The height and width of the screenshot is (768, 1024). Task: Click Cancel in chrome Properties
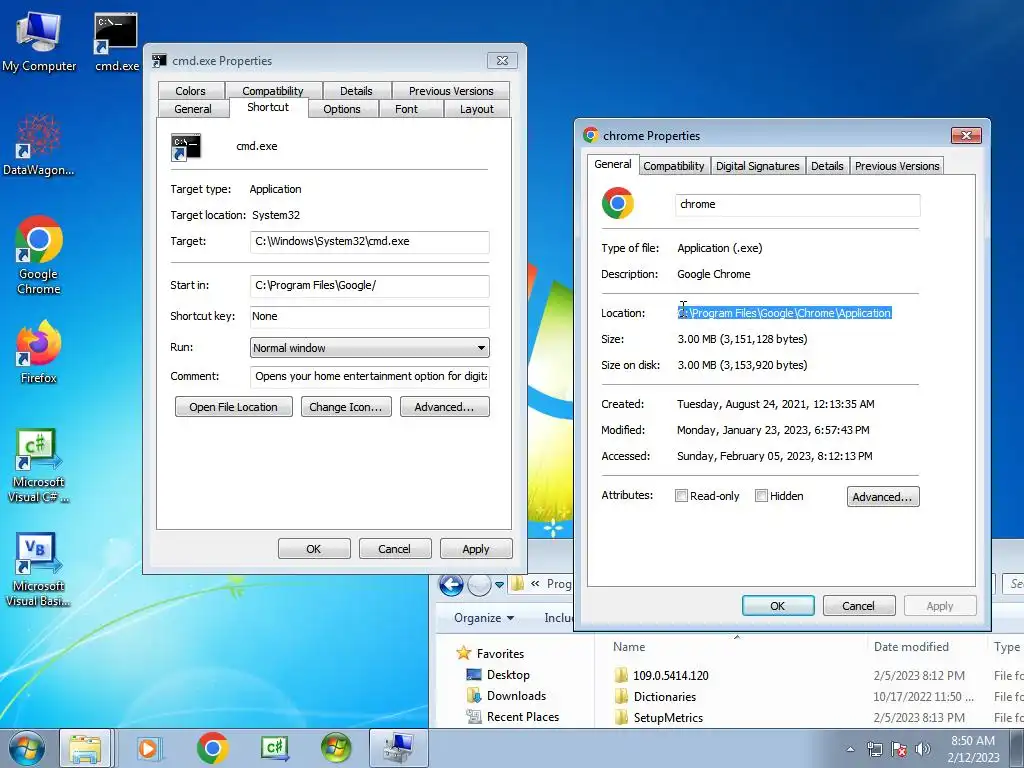pos(858,605)
